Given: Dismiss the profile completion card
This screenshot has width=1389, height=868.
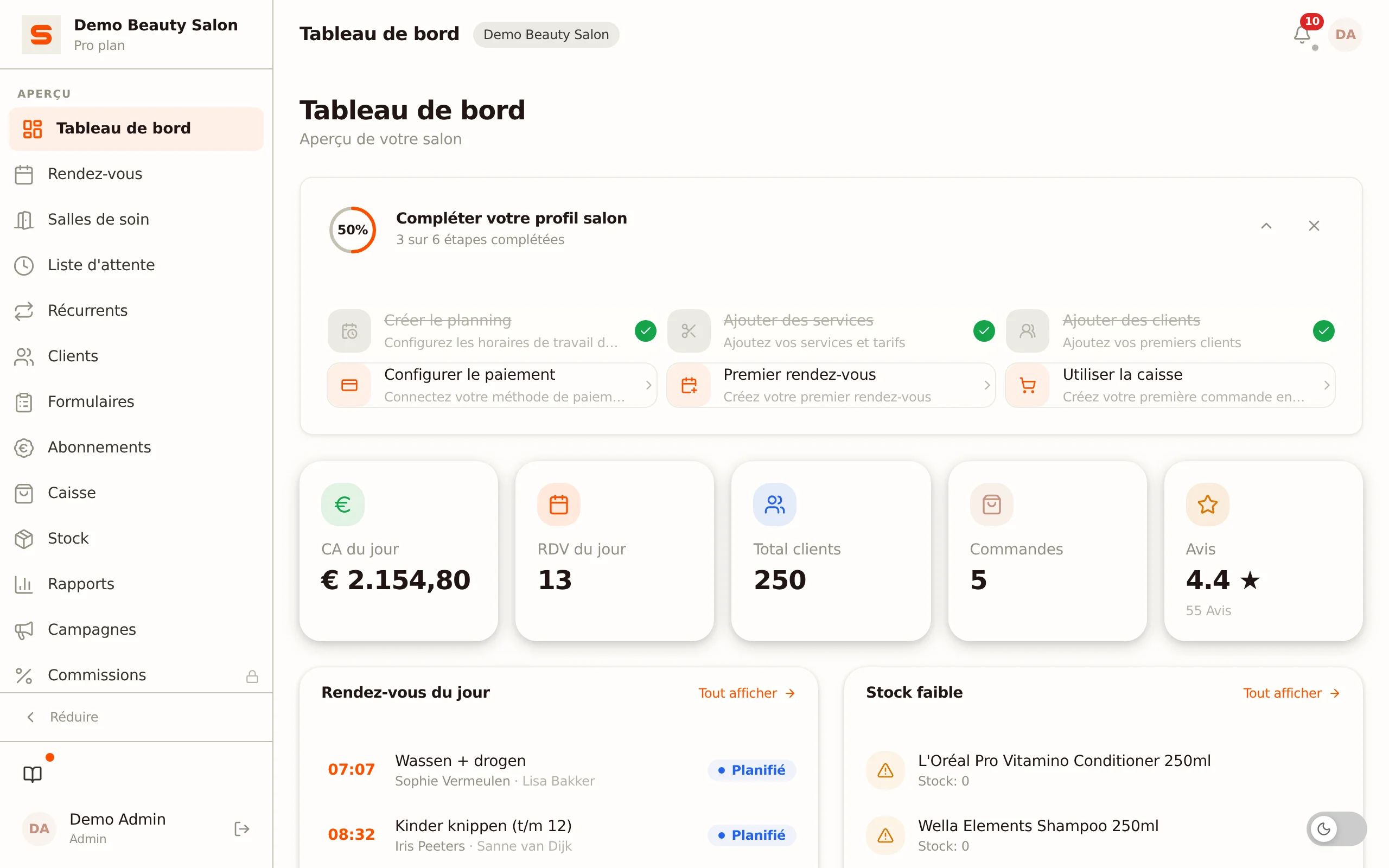Looking at the screenshot, I should click(1314, 226).
